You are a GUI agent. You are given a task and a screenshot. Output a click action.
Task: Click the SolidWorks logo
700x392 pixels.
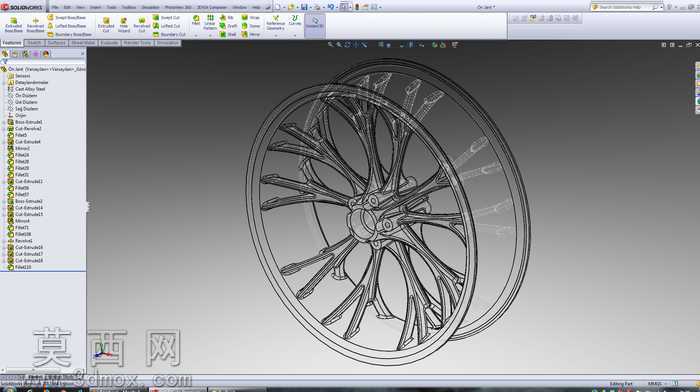(x=21, y=7)
